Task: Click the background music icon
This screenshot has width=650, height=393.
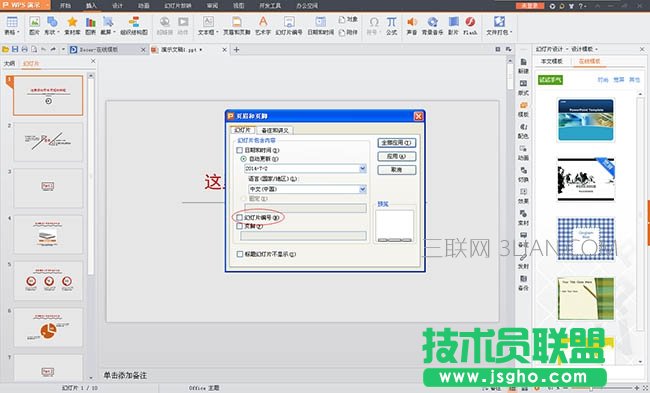Action: [x=432, y=22]
